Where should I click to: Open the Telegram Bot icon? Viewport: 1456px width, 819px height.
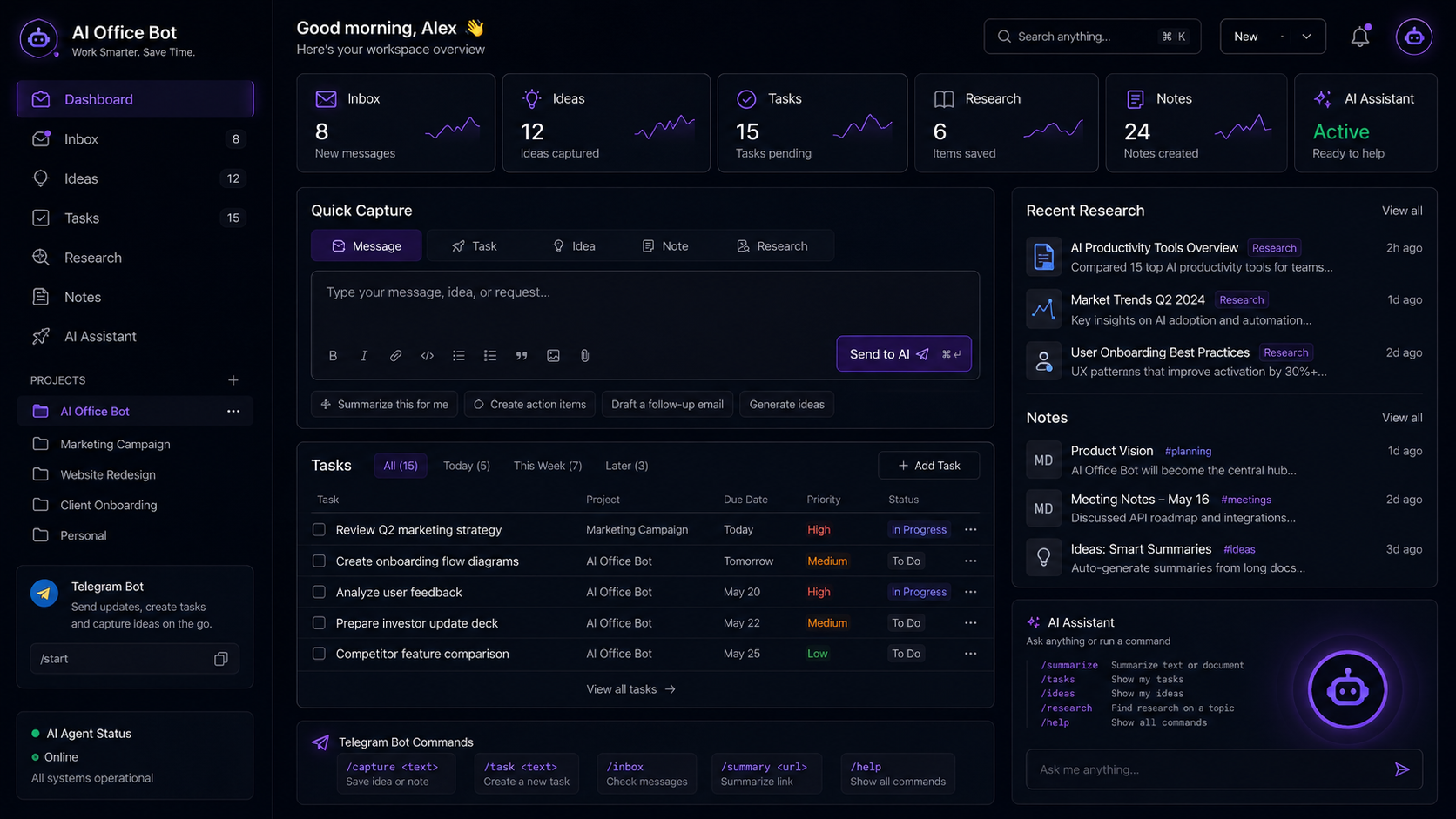(44, 593)
